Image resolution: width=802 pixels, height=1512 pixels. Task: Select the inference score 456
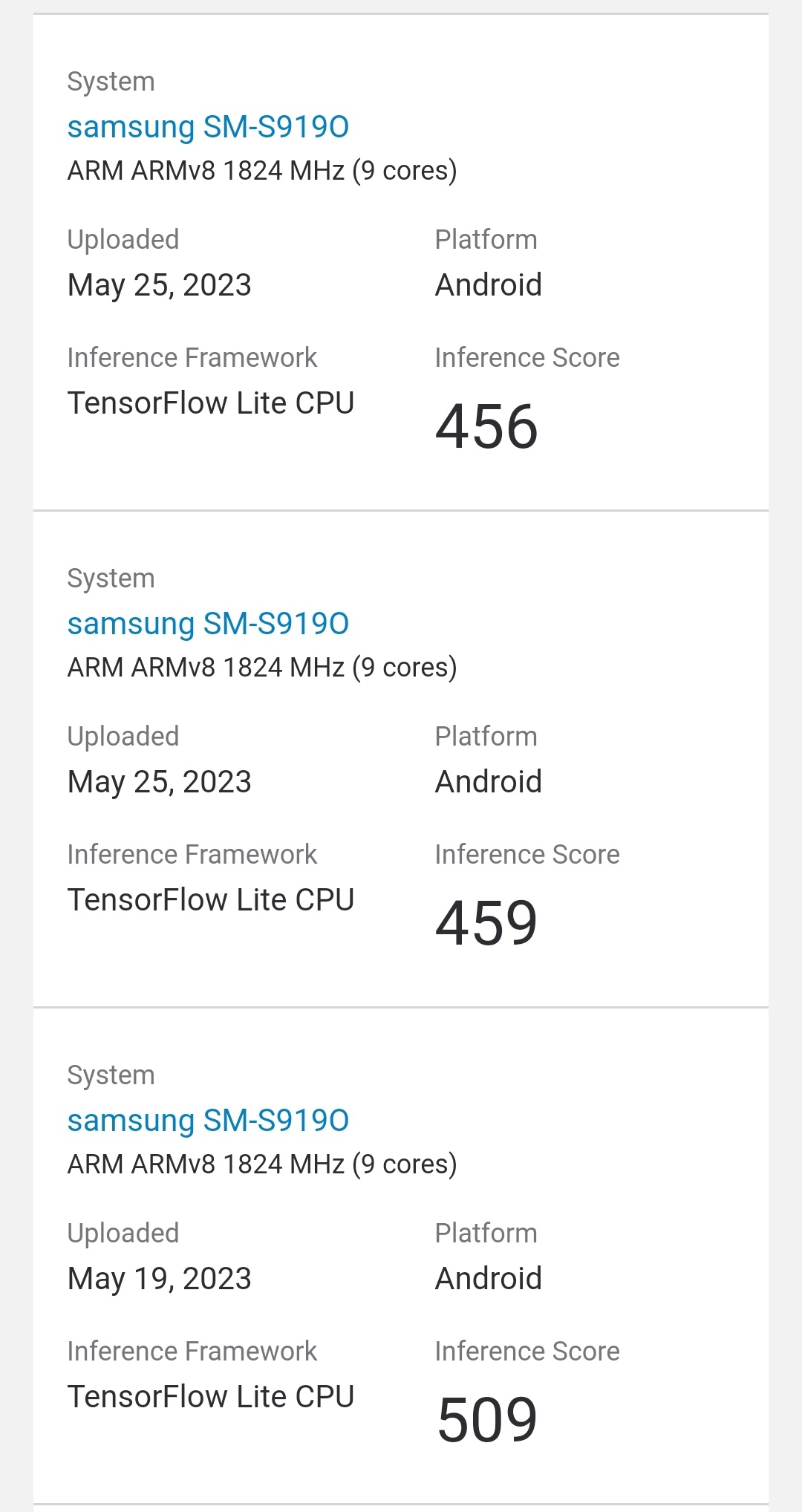pyautogui.click(x=486, y=427)
